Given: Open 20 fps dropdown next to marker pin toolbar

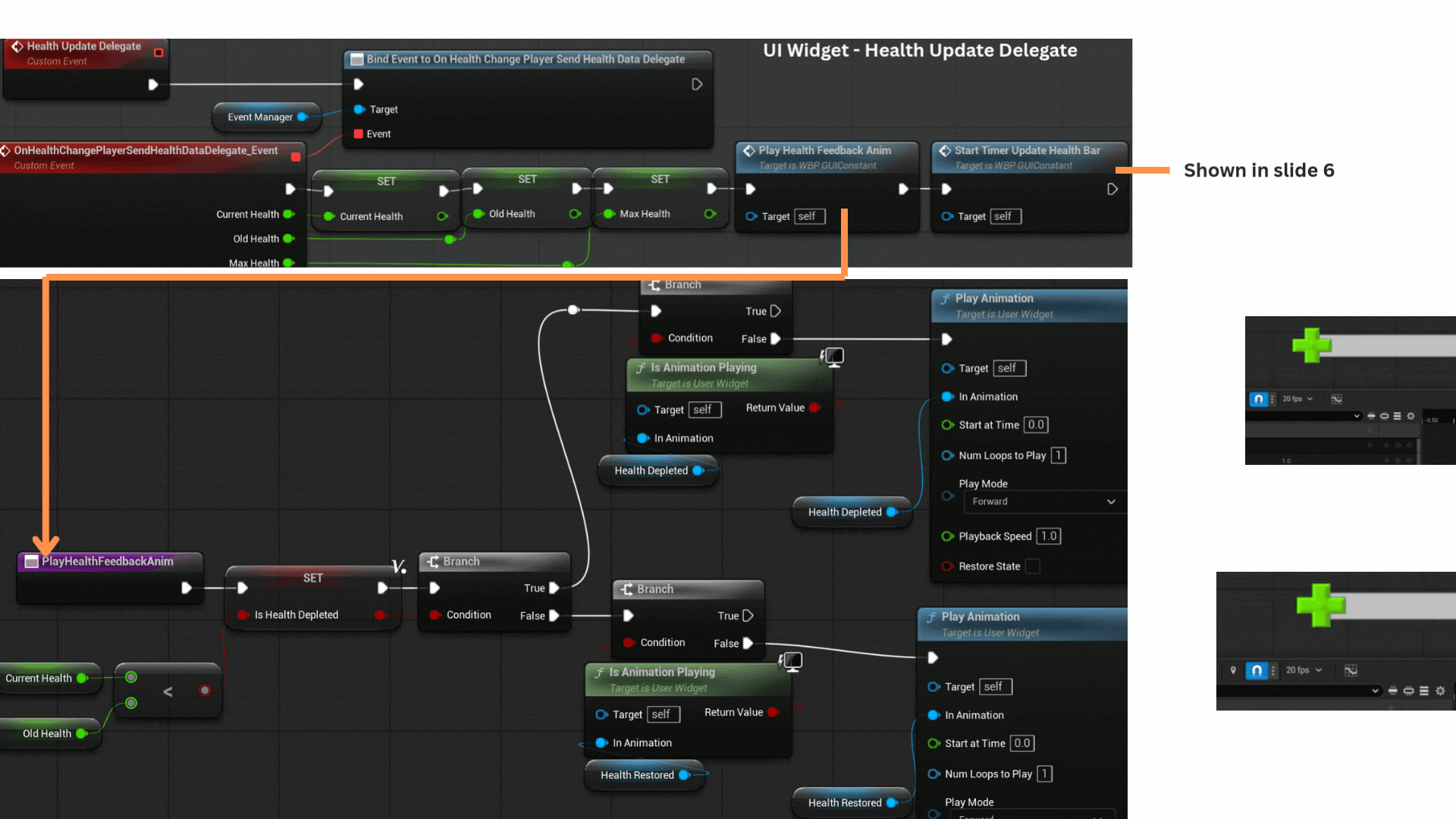Looking at the screenshot, I should click(1304, 670).
